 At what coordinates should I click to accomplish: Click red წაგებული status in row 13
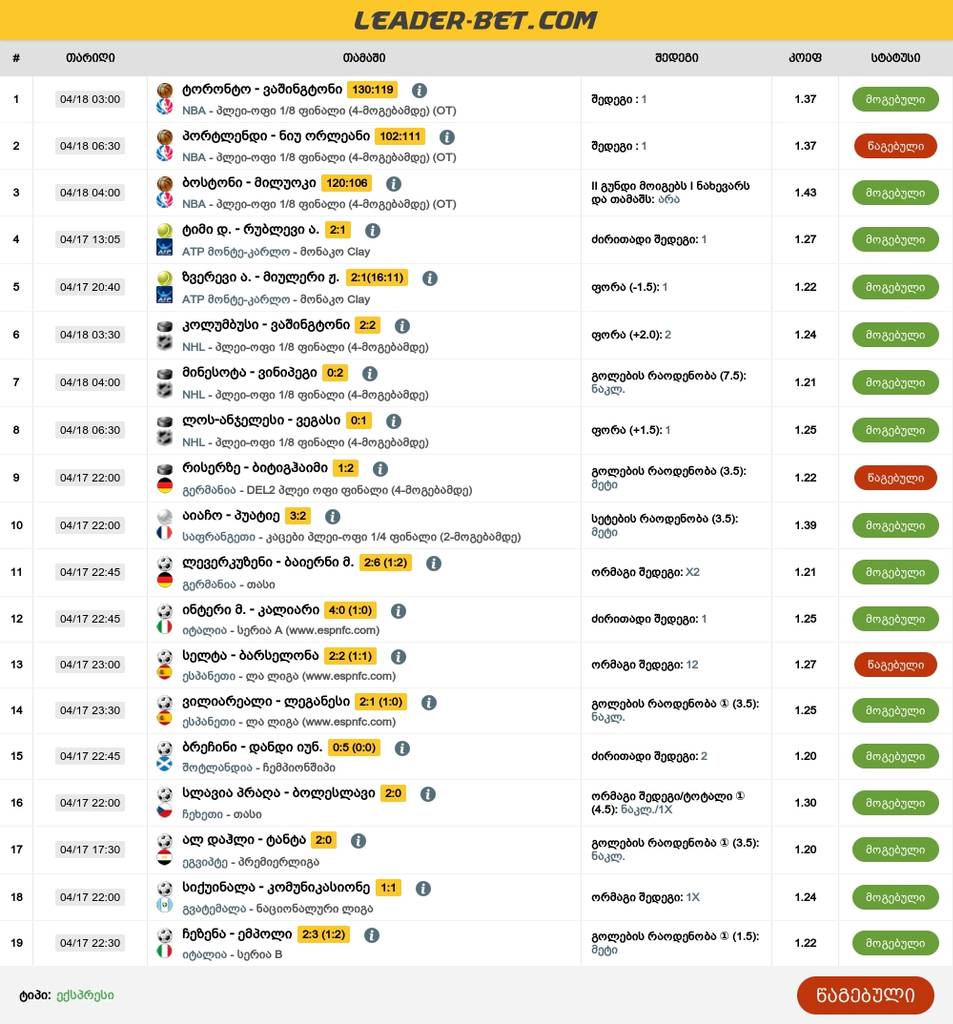click(x=896, y=665)
